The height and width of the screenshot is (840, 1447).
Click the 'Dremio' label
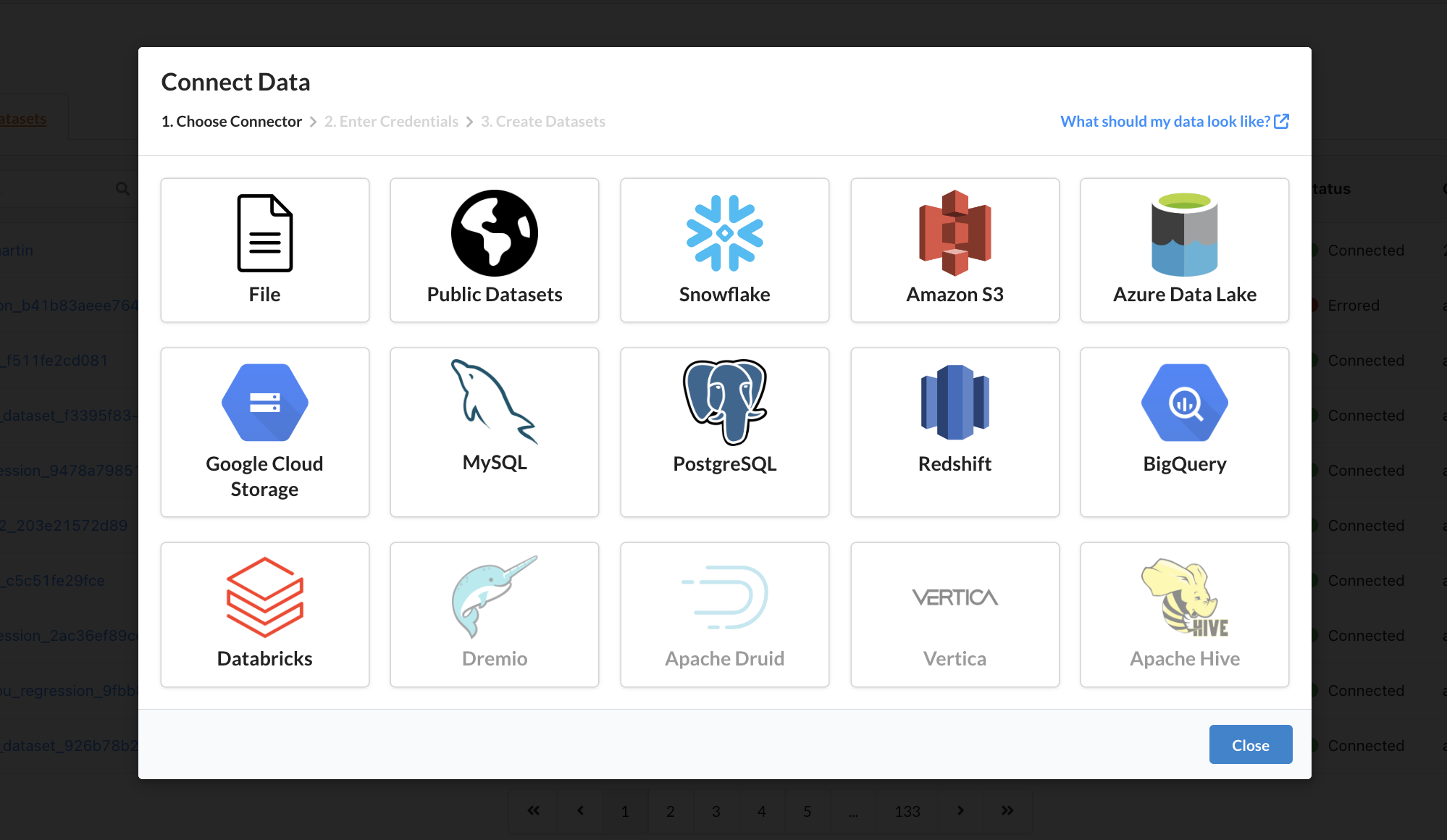[x=495, y=658]
